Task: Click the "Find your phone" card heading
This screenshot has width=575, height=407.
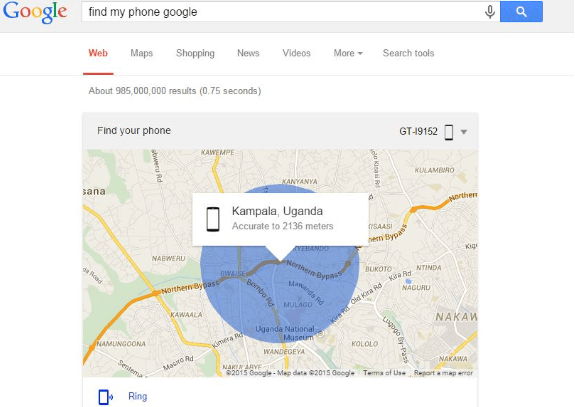Action: (134, 131)
